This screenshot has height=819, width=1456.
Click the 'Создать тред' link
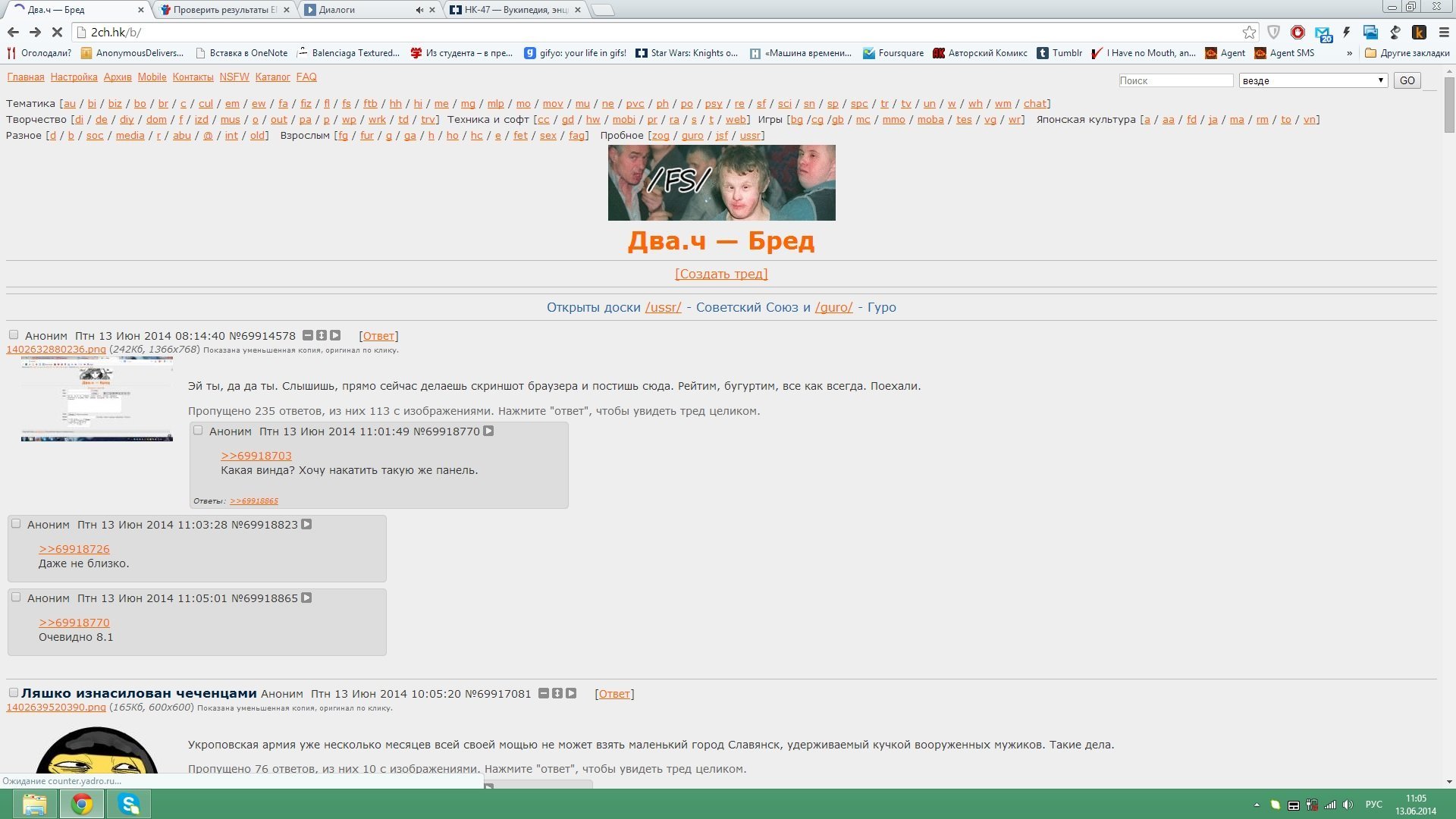pyautogui.click(x=721, y=274)
